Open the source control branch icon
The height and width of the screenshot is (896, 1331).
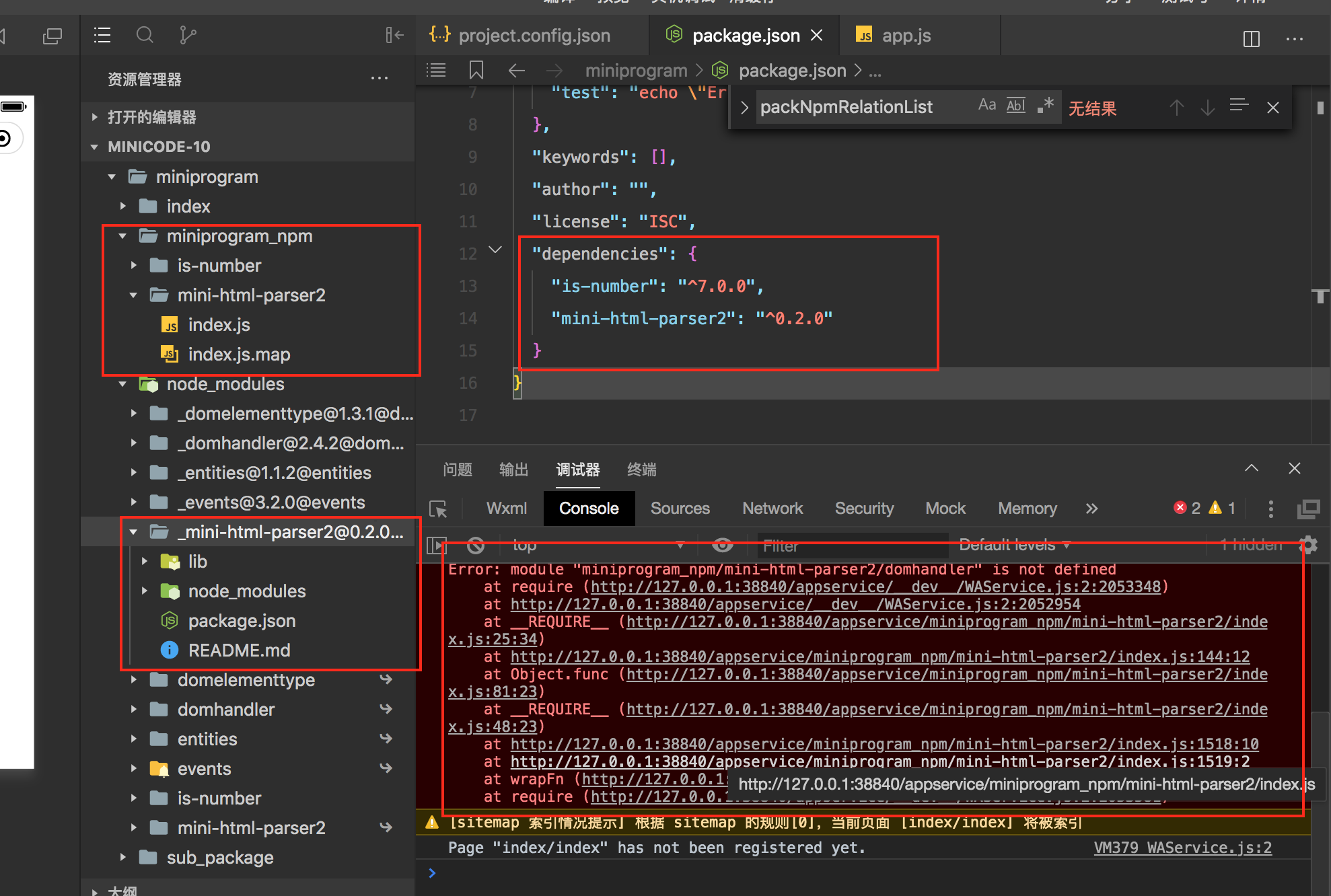[188, 35]
